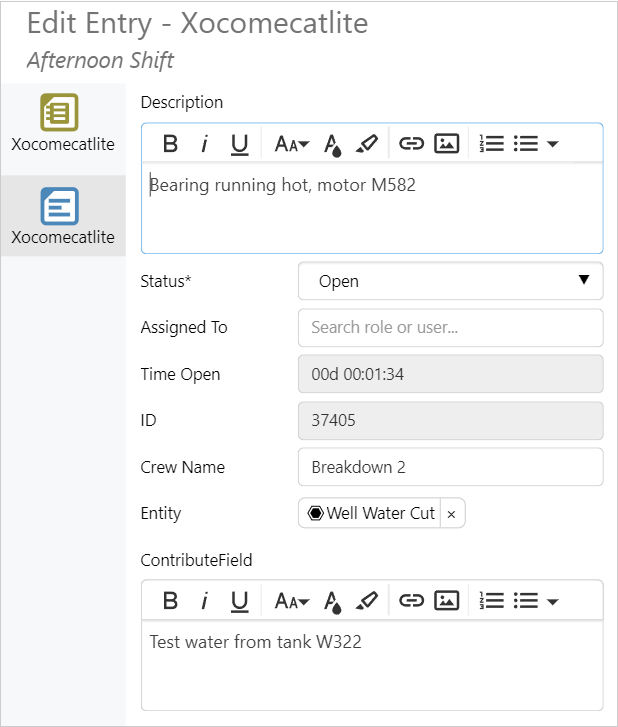618x727 pixels.
Task: Switch to the first Xocomecatlite tab with olive icon
Action: coord(62,122)
